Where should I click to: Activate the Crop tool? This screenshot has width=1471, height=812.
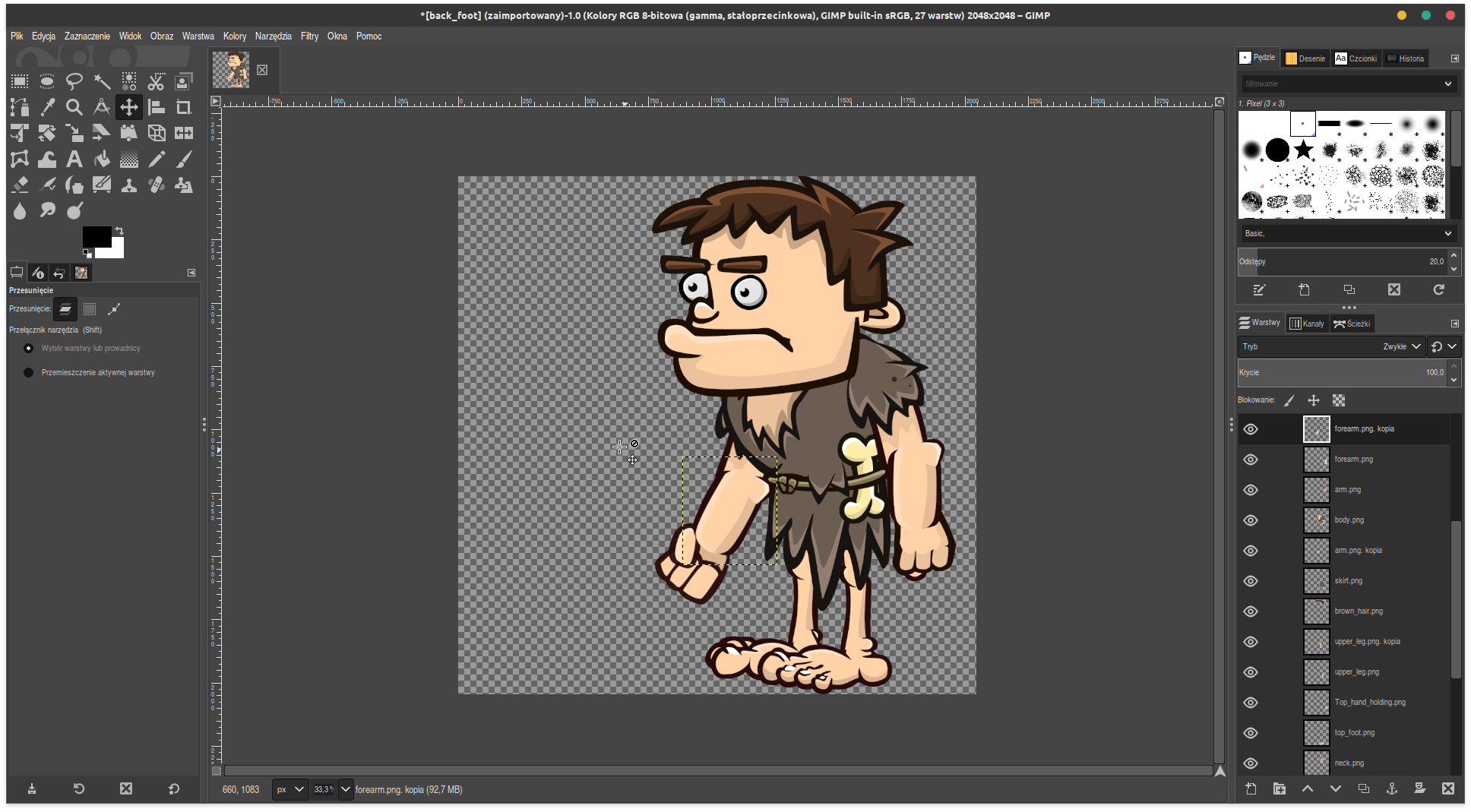183,107
